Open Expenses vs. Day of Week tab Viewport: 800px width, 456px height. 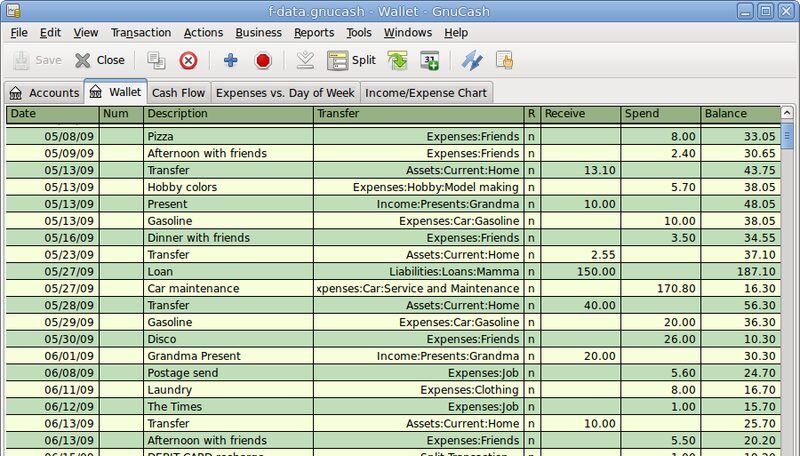[285, 93]
